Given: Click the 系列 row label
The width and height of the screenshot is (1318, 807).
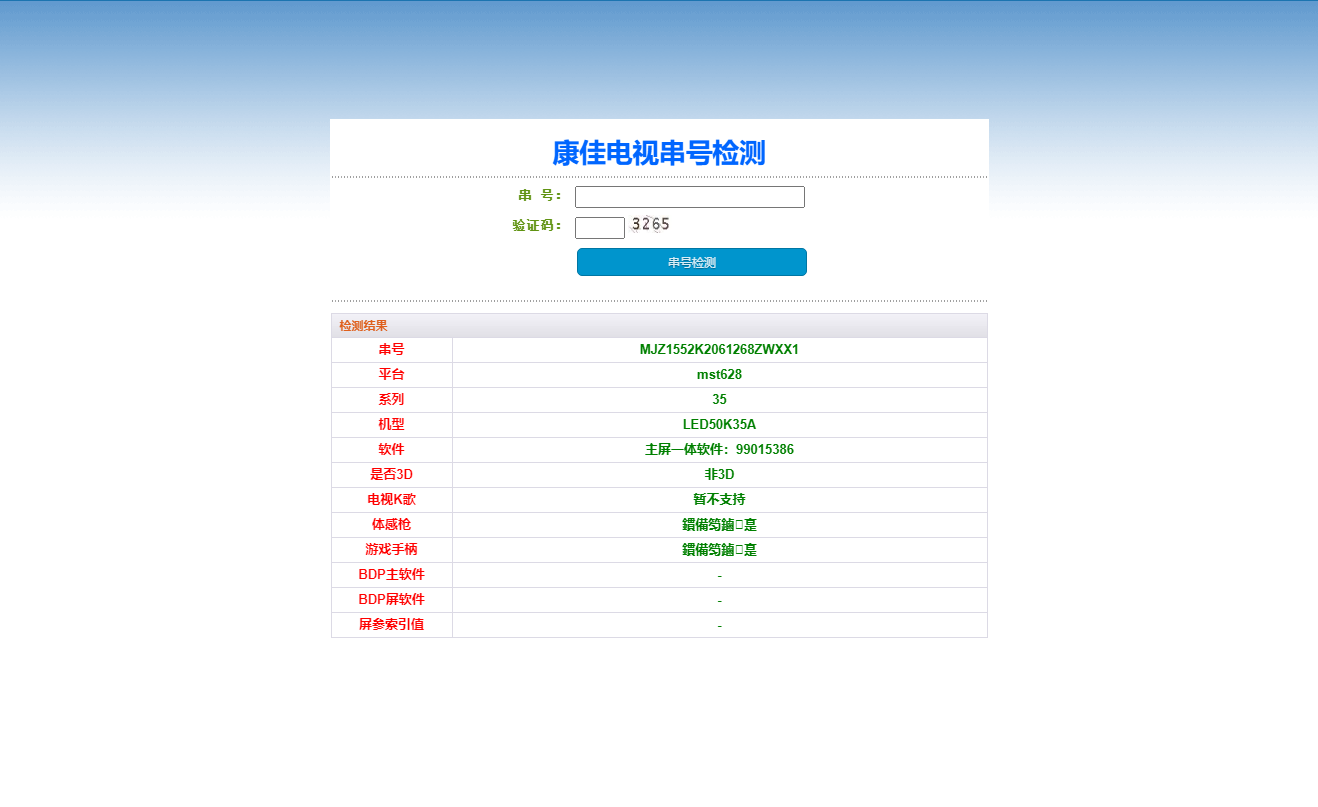Looking at the screenshot, I should (x=392, y=400).
